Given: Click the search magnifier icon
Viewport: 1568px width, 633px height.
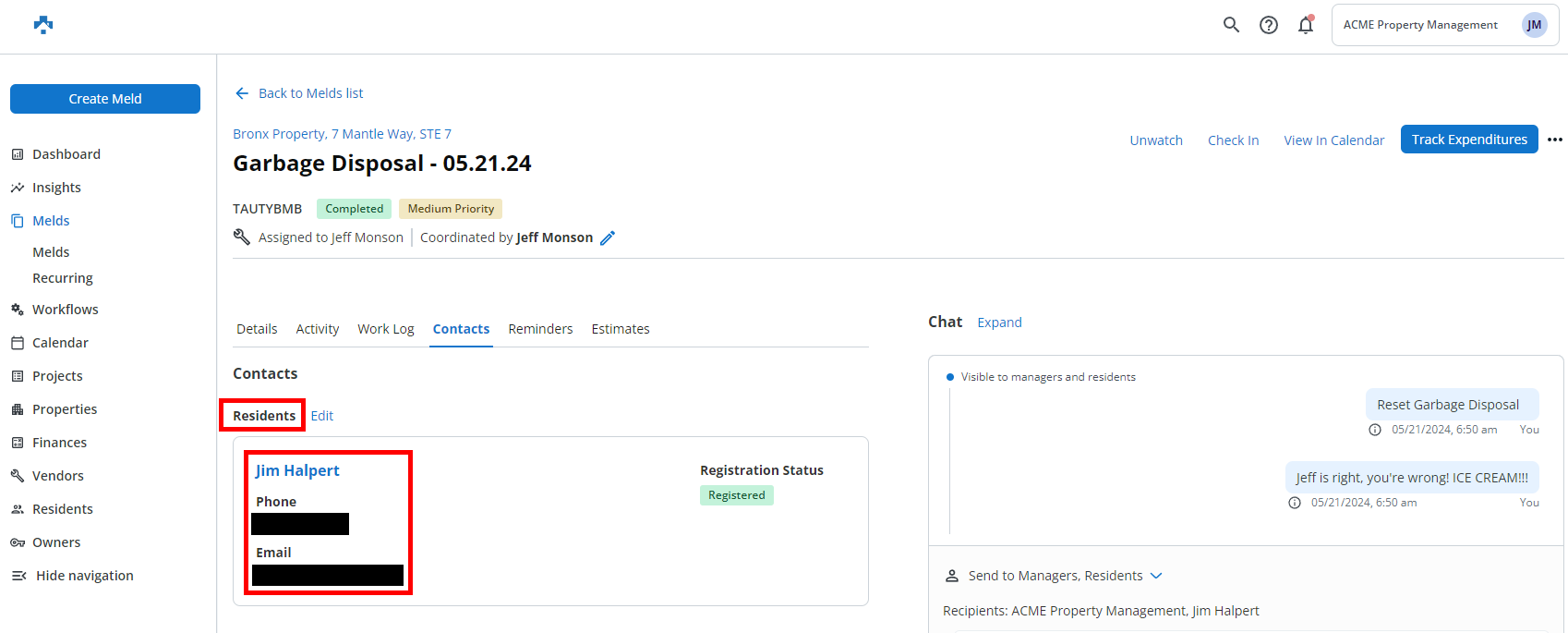Looking at the screenshot, I should coord(1231,25).
